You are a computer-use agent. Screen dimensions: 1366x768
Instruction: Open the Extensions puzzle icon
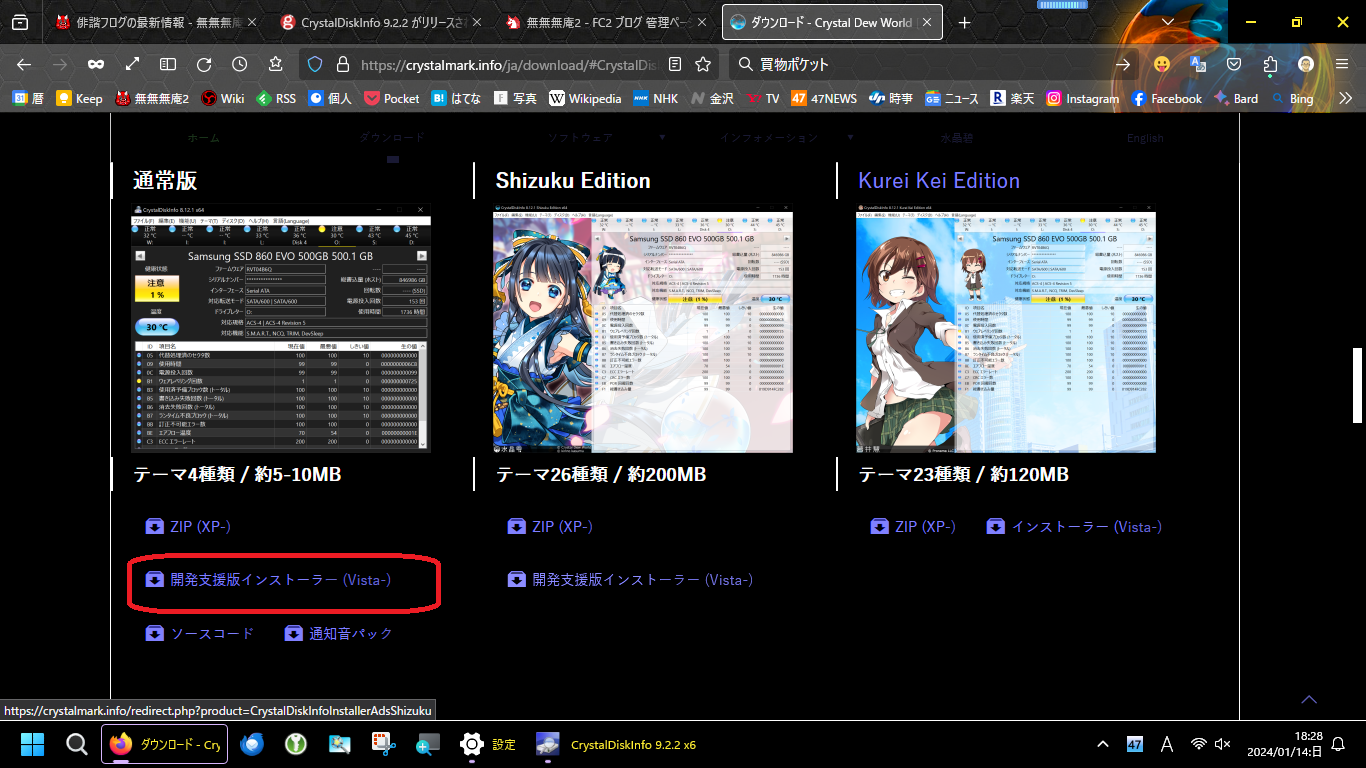pyautogui.click(x=1270, y=64)
